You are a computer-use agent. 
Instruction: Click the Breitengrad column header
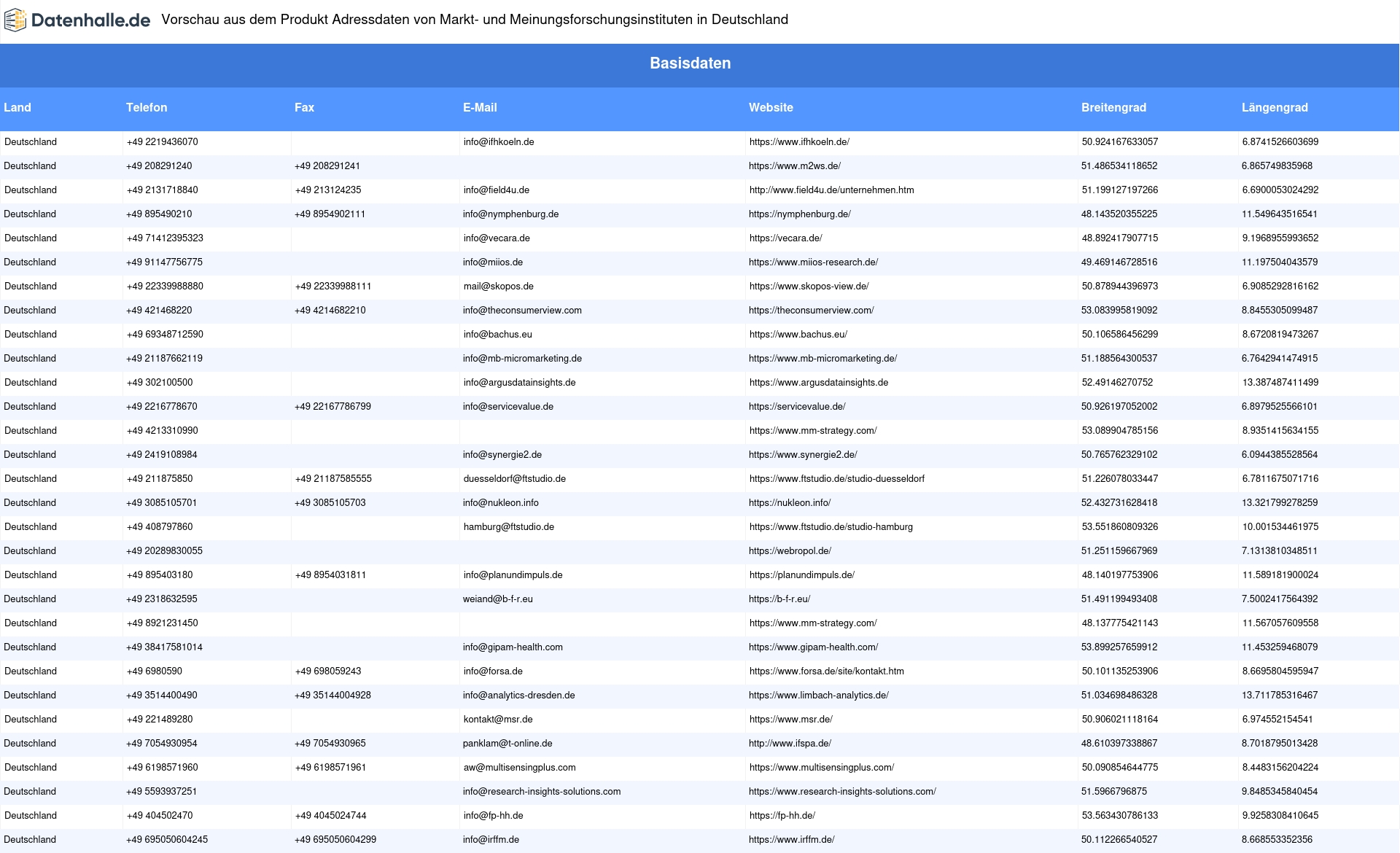1113,108
